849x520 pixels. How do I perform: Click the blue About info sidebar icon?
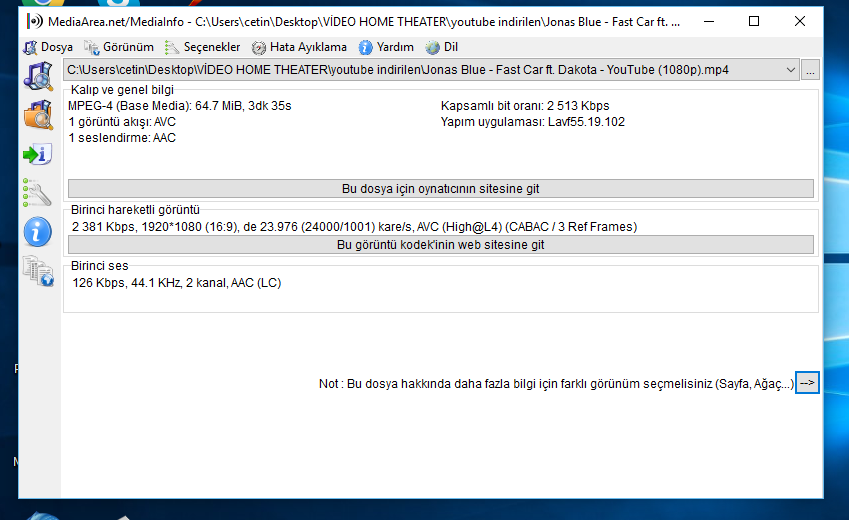(x=37, y=232)
